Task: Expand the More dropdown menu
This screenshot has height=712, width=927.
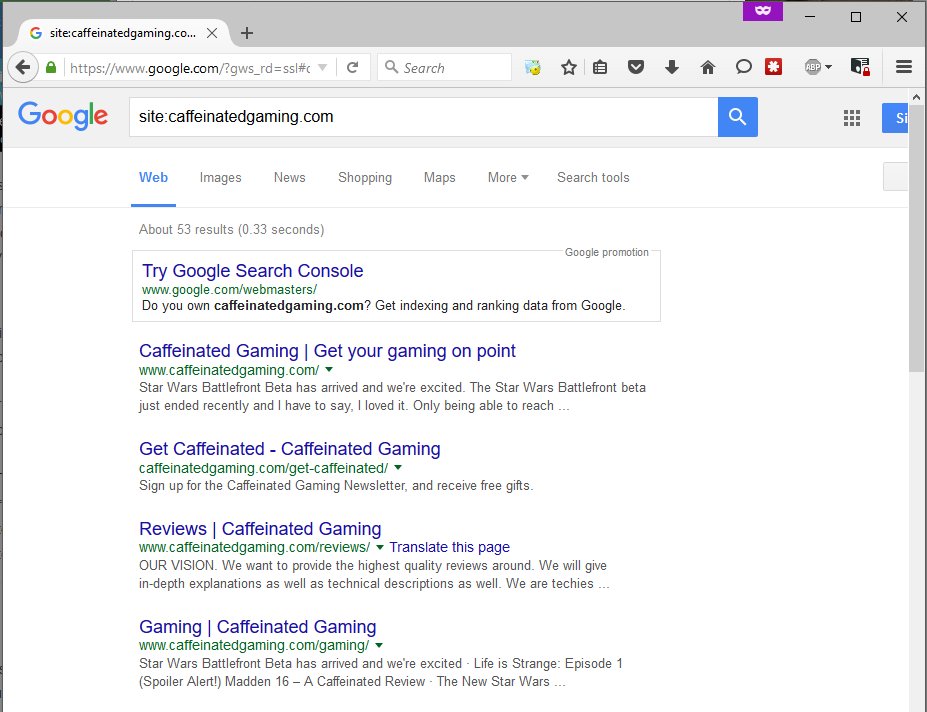Action: pyautogui.click(x=508, y=177)
